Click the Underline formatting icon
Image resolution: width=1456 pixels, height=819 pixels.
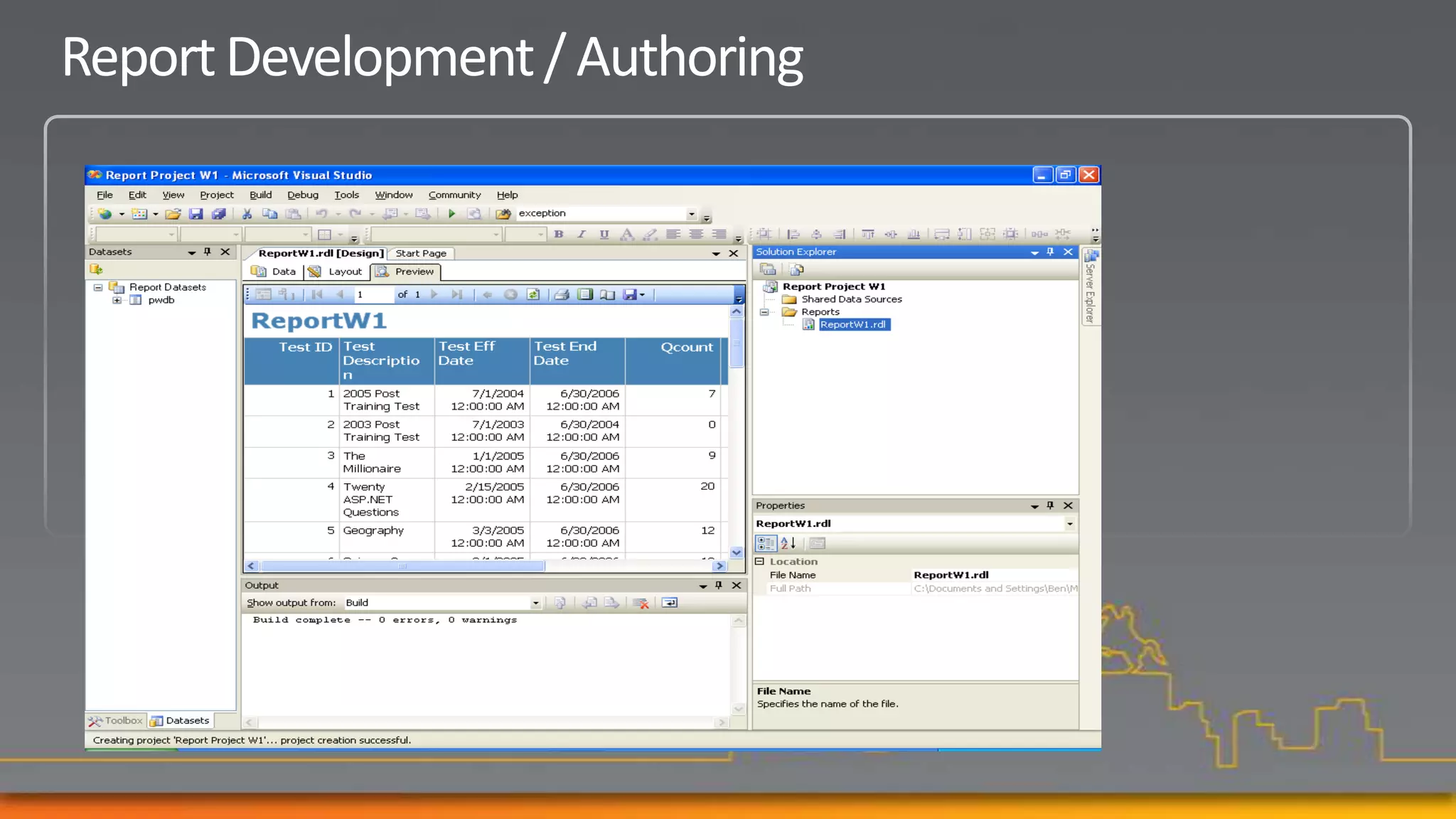tap(604, 235)
